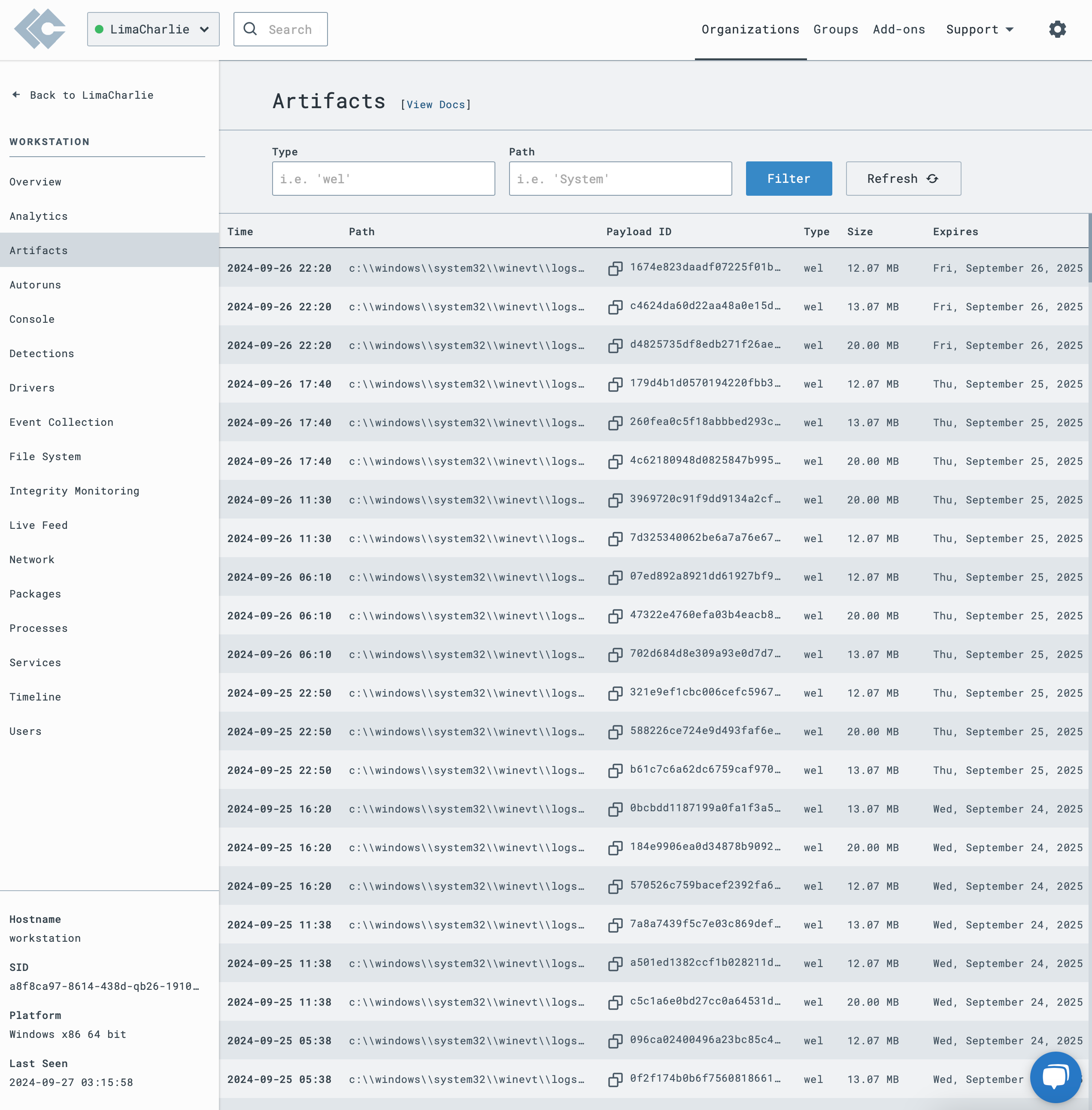Viewport: 1092px width, 1110px height.
Task: Open Timeline in the sidebar
Action: tap(109, 698)
